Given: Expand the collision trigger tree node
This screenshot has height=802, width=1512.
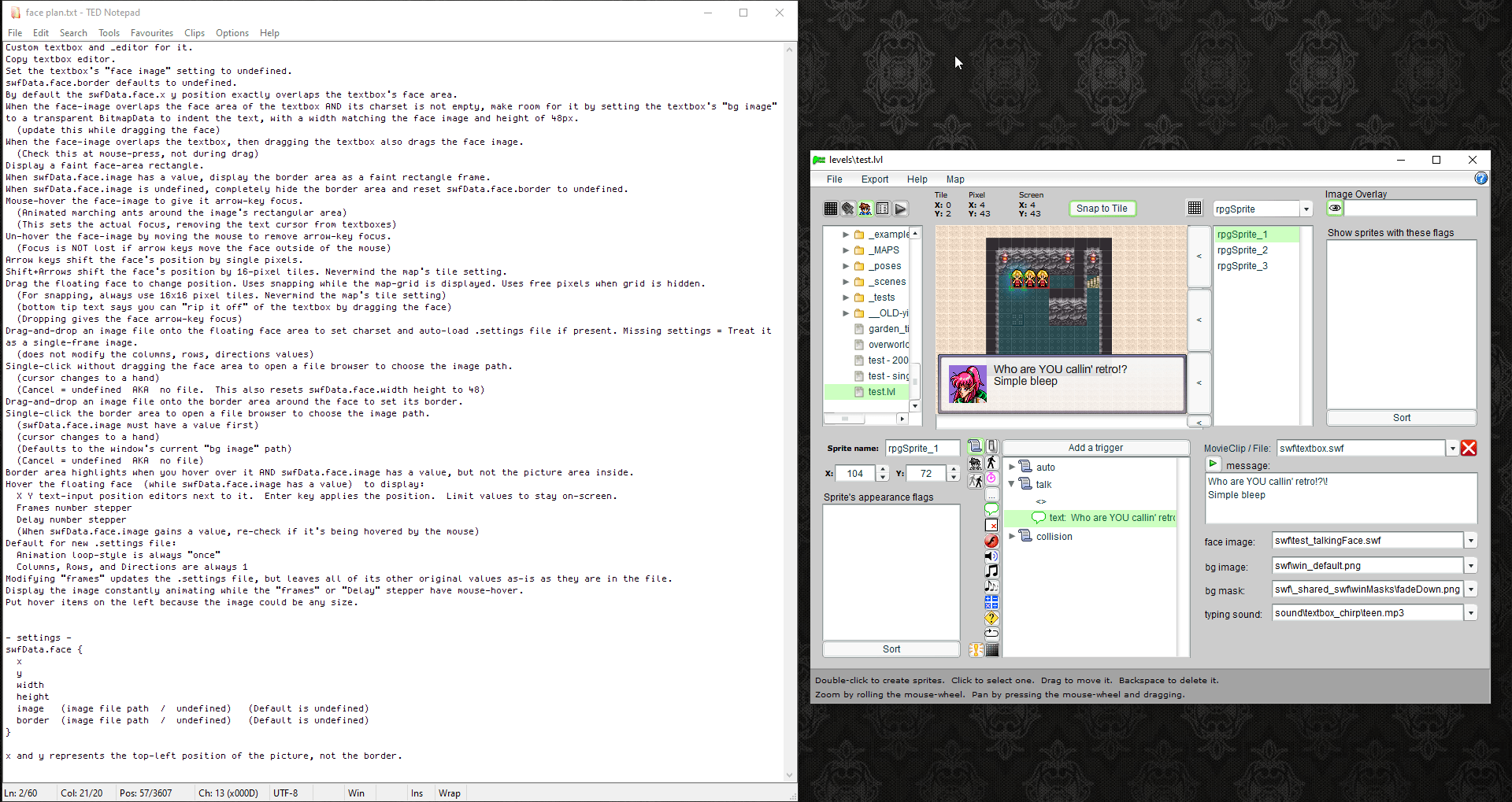Looking at the screenshot, I should pos(1012,536).
